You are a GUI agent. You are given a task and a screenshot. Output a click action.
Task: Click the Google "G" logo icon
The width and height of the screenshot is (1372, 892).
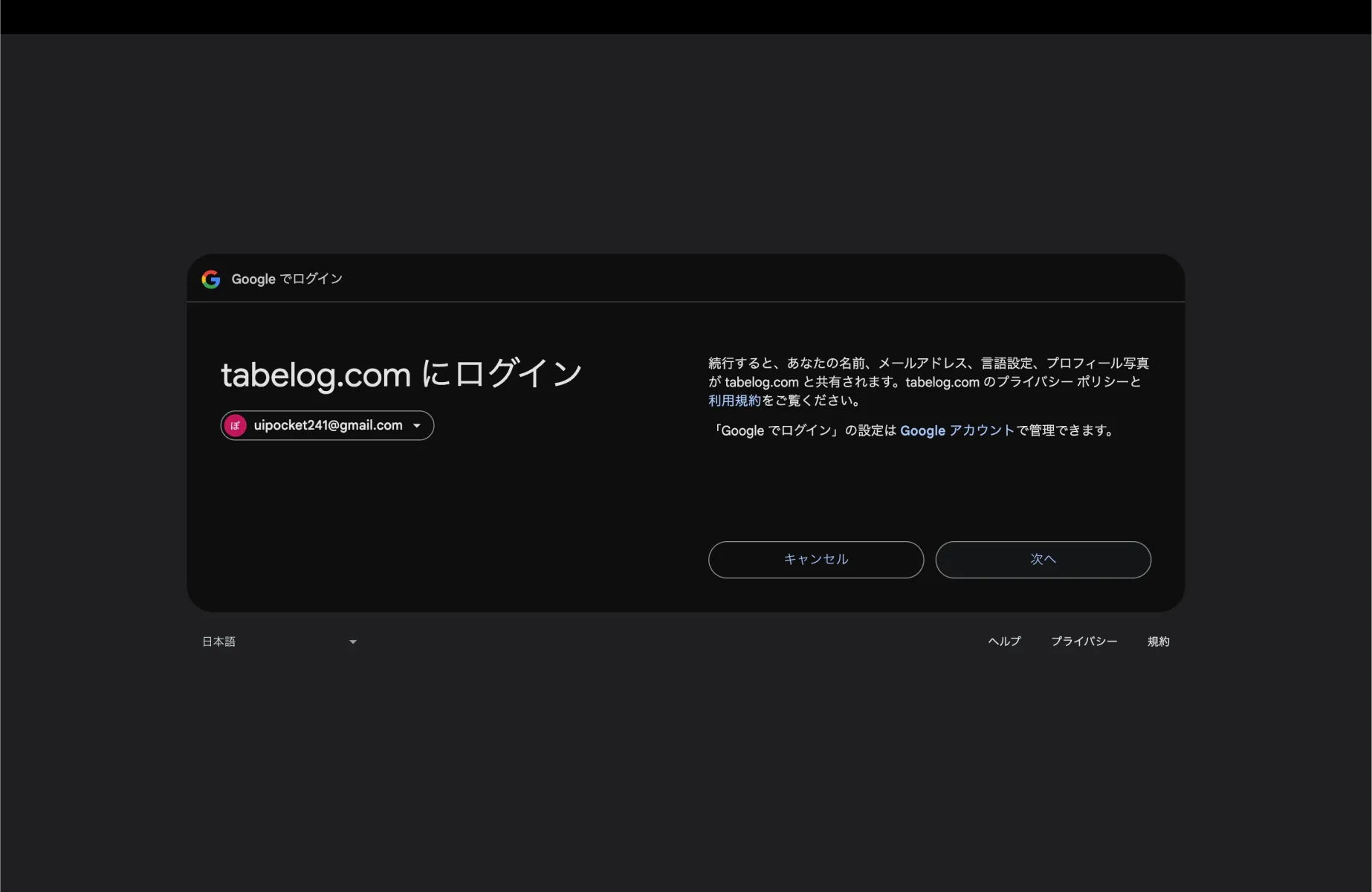coord(211,279)
